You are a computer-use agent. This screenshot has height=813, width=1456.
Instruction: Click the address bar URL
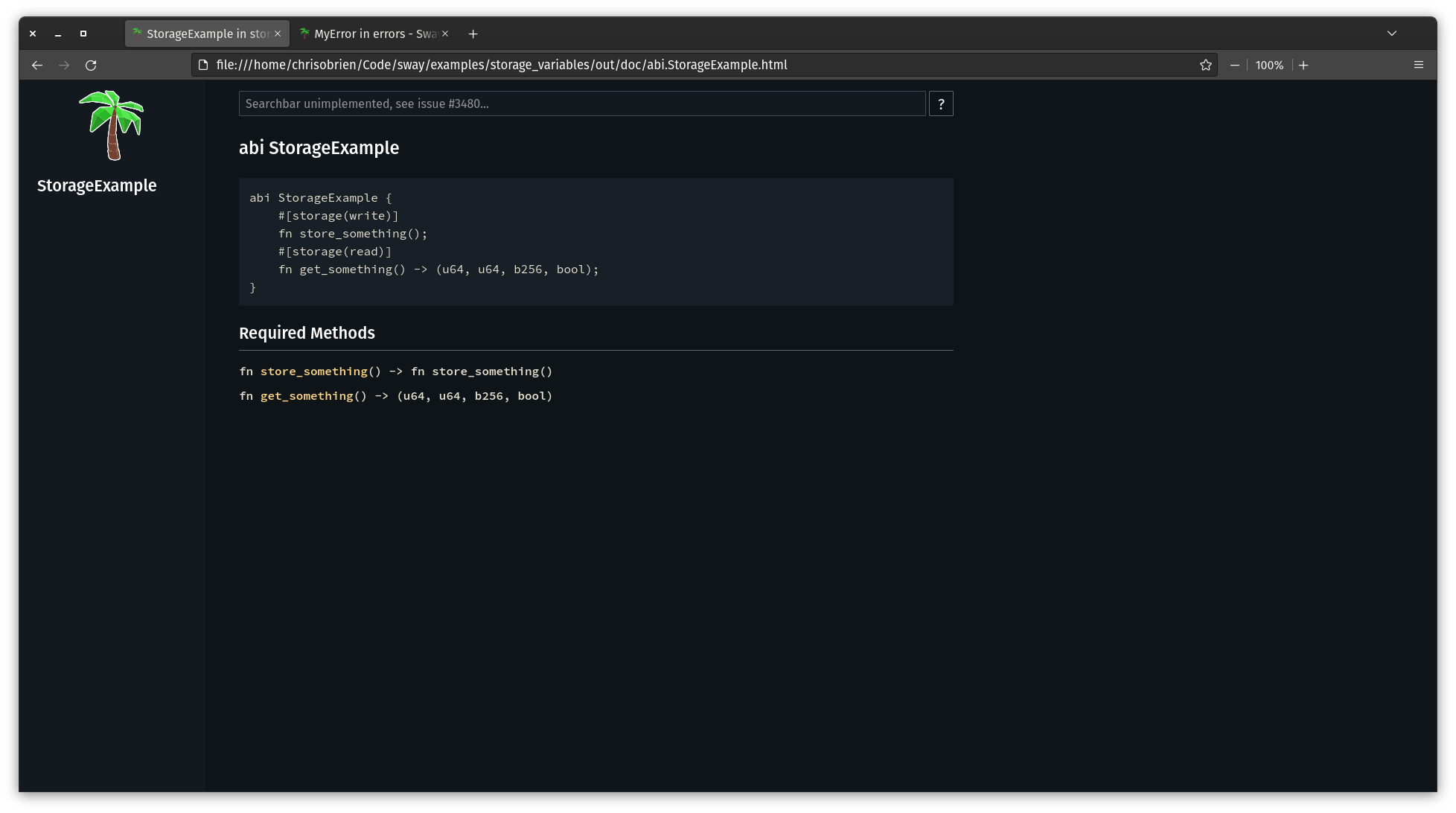pos(502,66)
